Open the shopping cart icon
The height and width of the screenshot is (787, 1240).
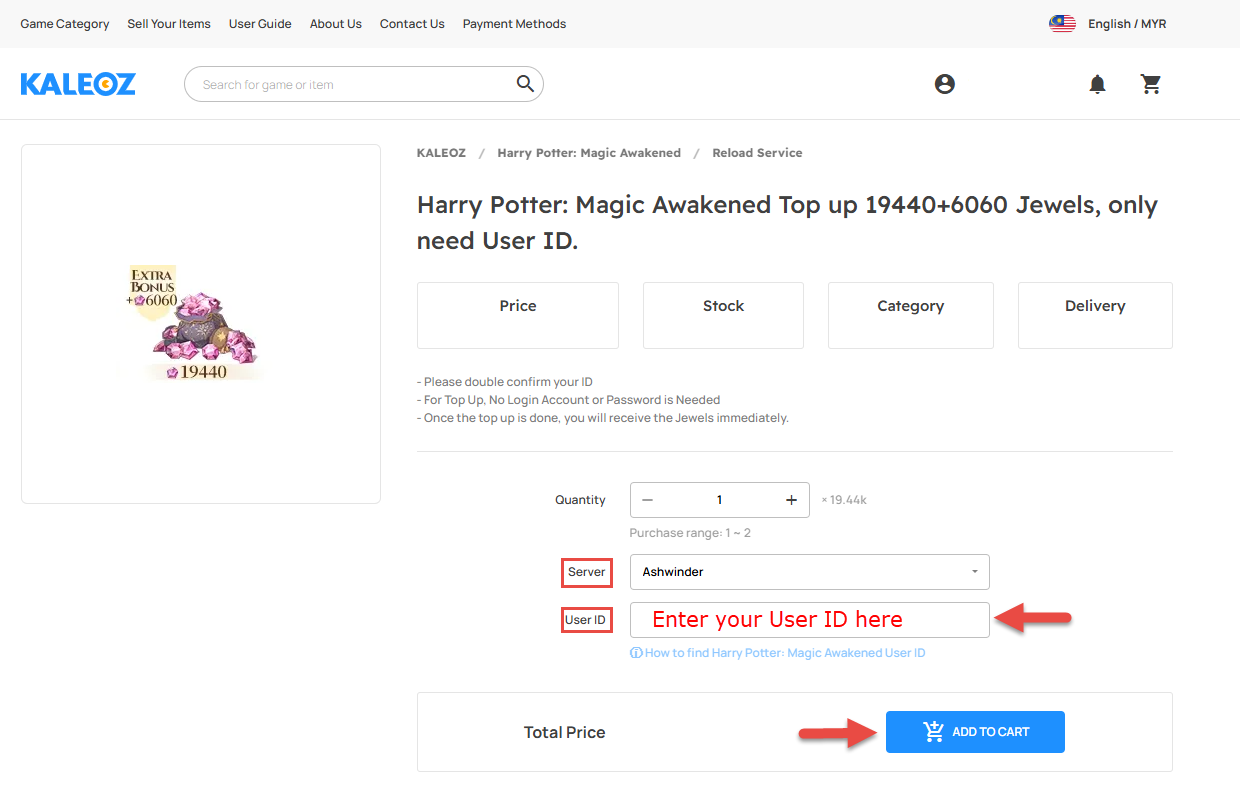[x=1151, y=84]
